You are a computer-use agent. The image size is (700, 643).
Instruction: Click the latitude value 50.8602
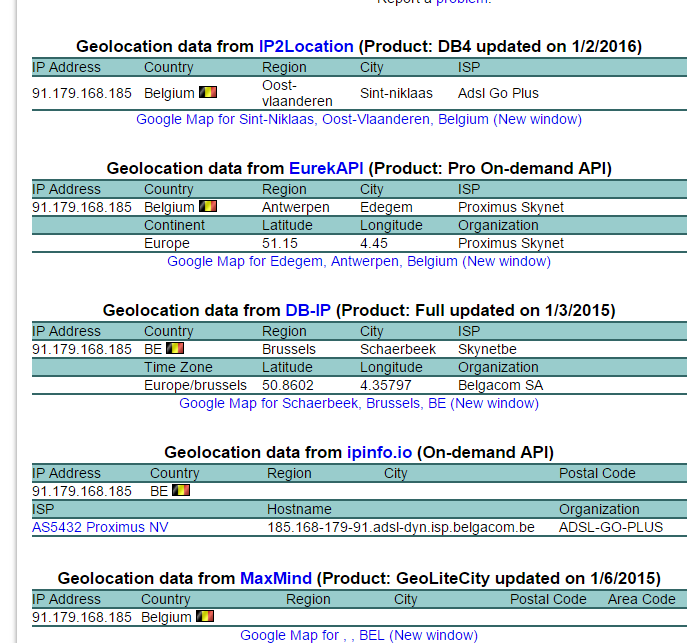pyautogui.click(x=288, y=385)
